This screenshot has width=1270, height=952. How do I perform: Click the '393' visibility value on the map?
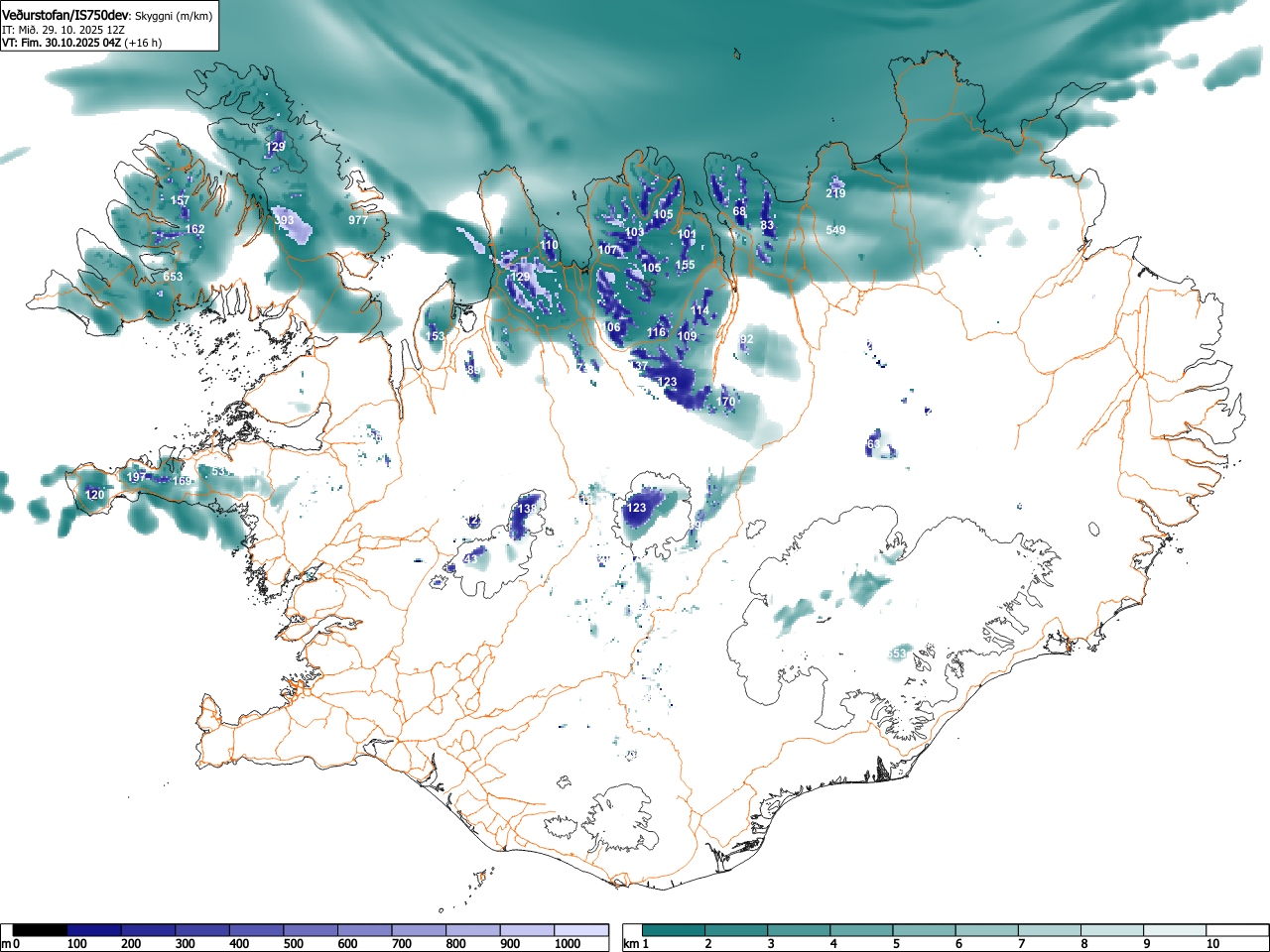[284, 220]
